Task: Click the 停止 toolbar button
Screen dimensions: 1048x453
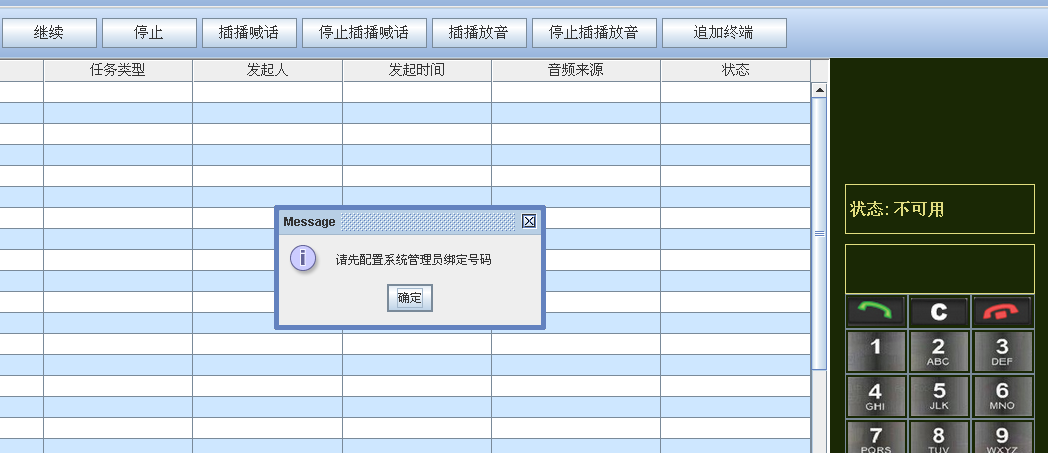Action: (x=149, y=33)
